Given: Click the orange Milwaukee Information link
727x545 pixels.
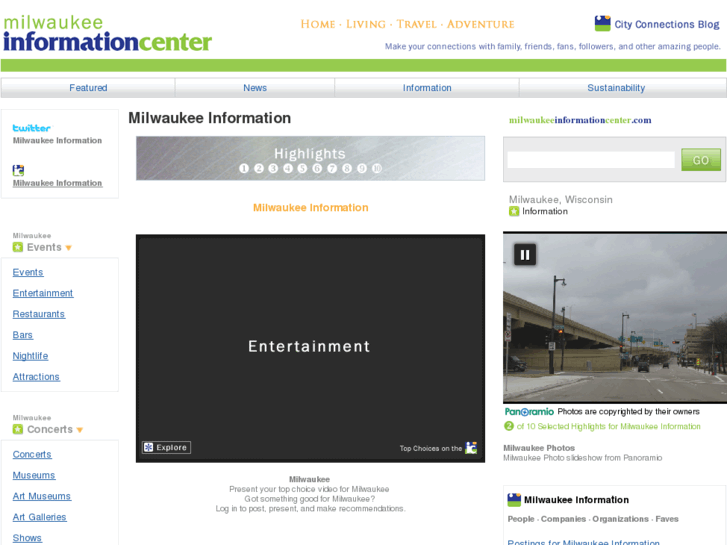Looking at the screenshot, I should click(x=311, y=208).
